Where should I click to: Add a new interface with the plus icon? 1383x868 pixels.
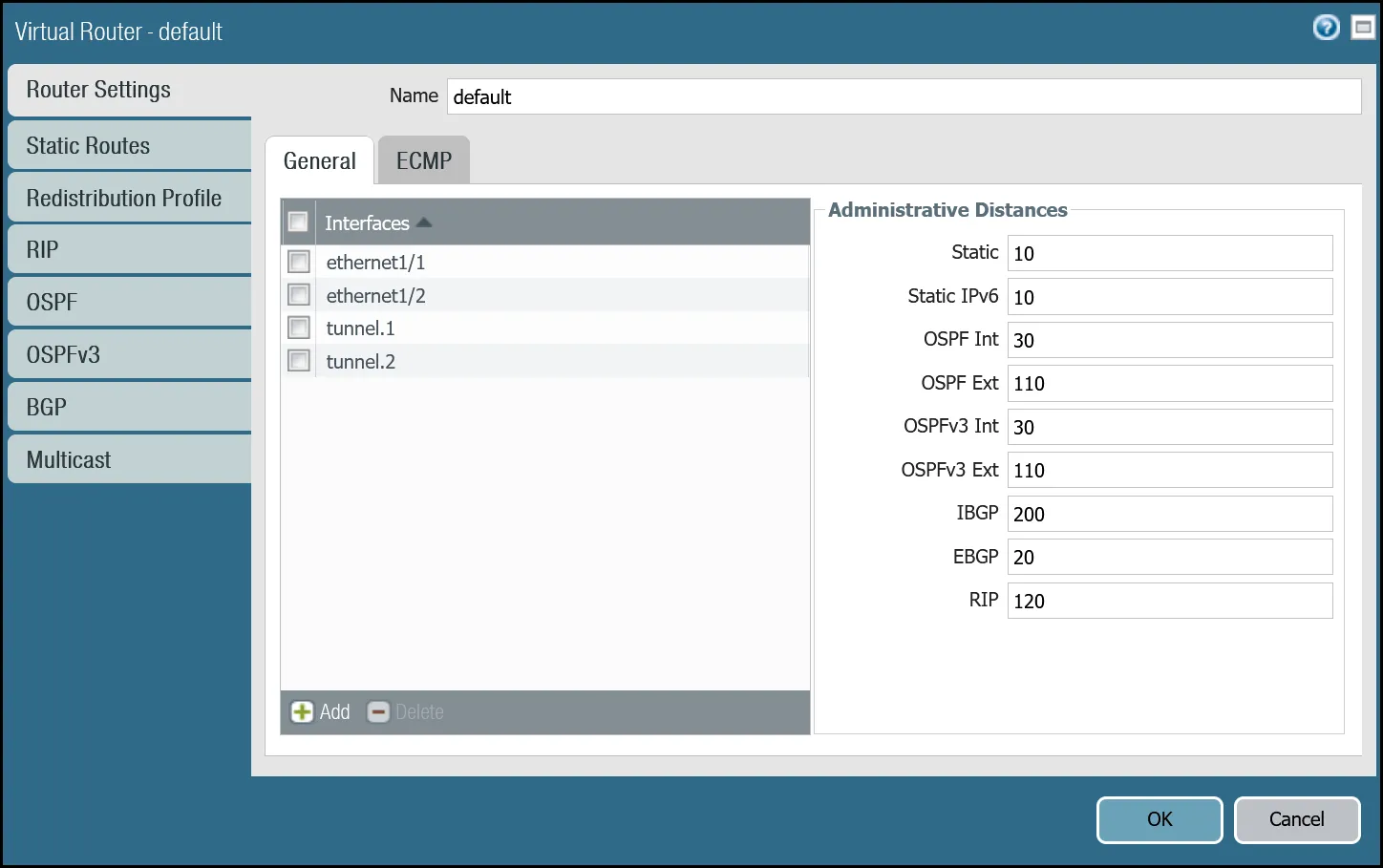[301, 711]
